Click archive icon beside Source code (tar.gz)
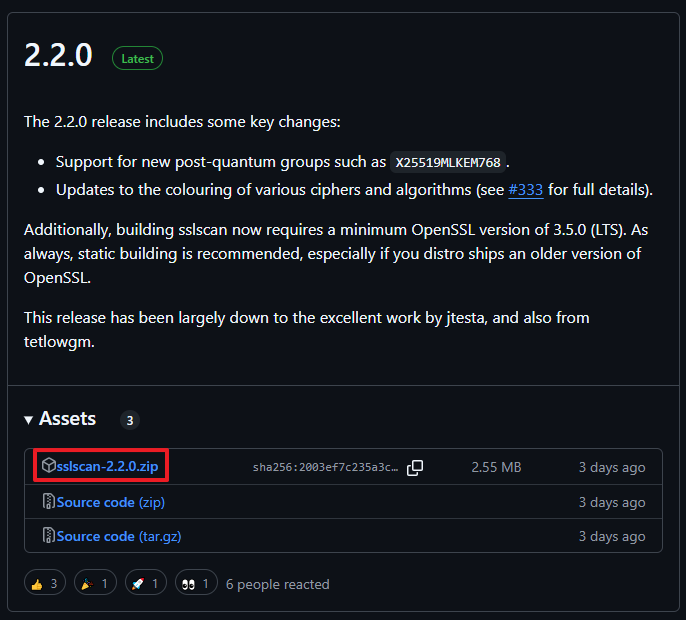686x620 pixels. (x=49, y=535)
